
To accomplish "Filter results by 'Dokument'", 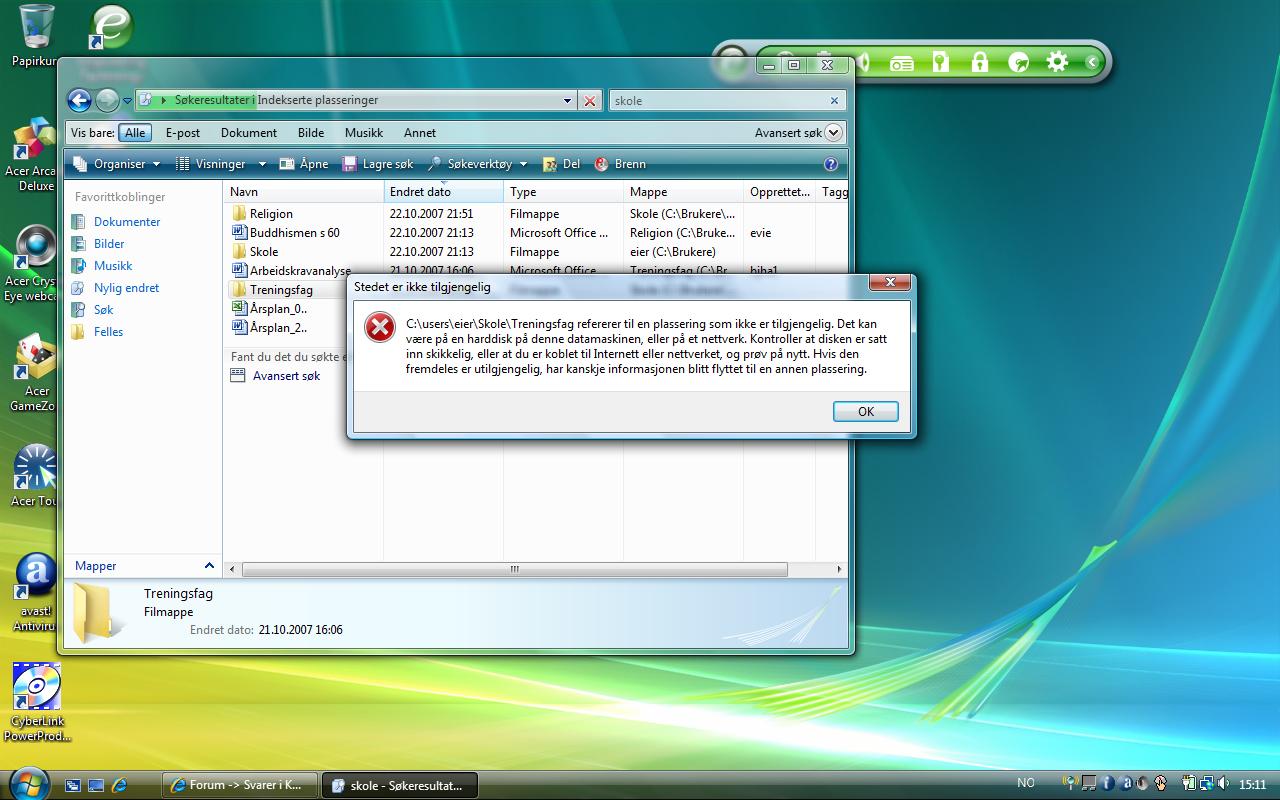I will [249, 133].
